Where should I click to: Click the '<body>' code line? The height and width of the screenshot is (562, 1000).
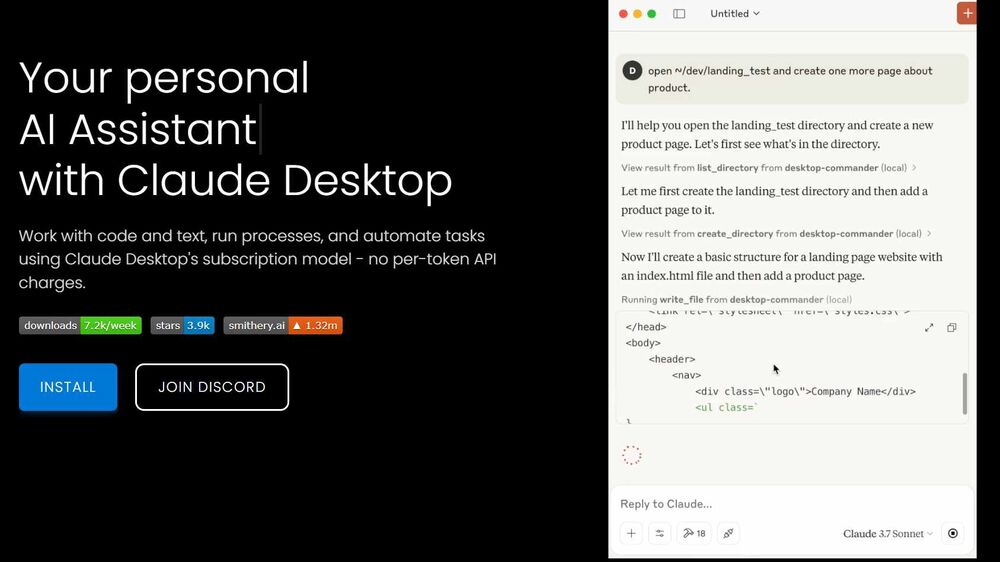coord(643,343)
